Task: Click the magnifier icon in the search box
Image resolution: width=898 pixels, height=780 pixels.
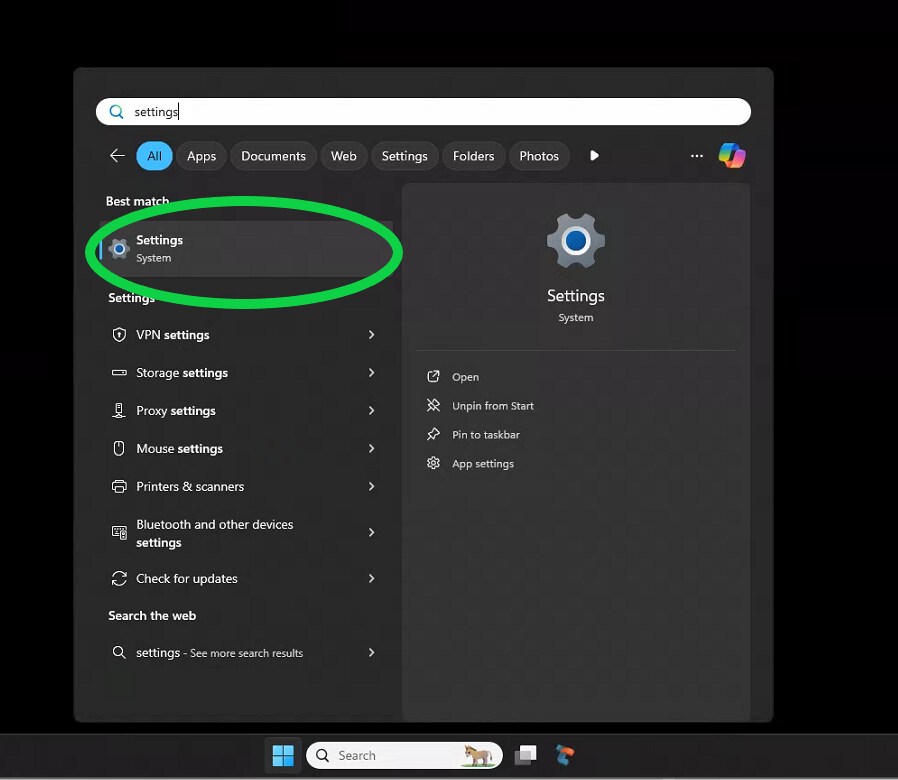Action: point(116,112)
